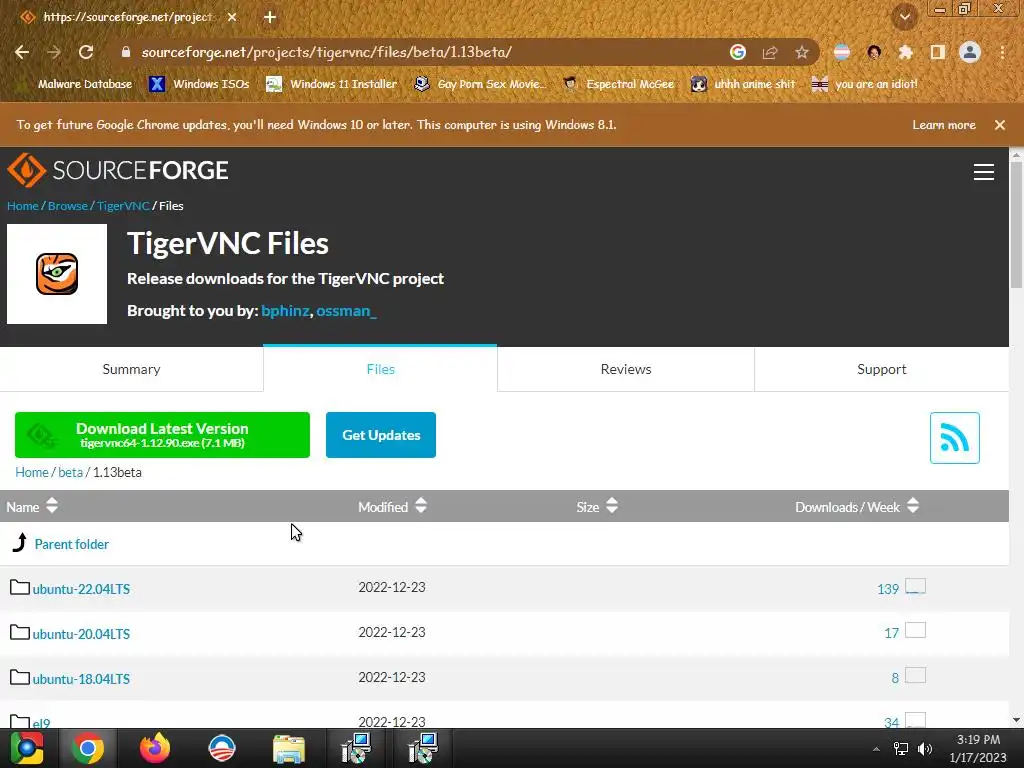
Task: Open the bphinz author profile link
Action: [285, 311]
